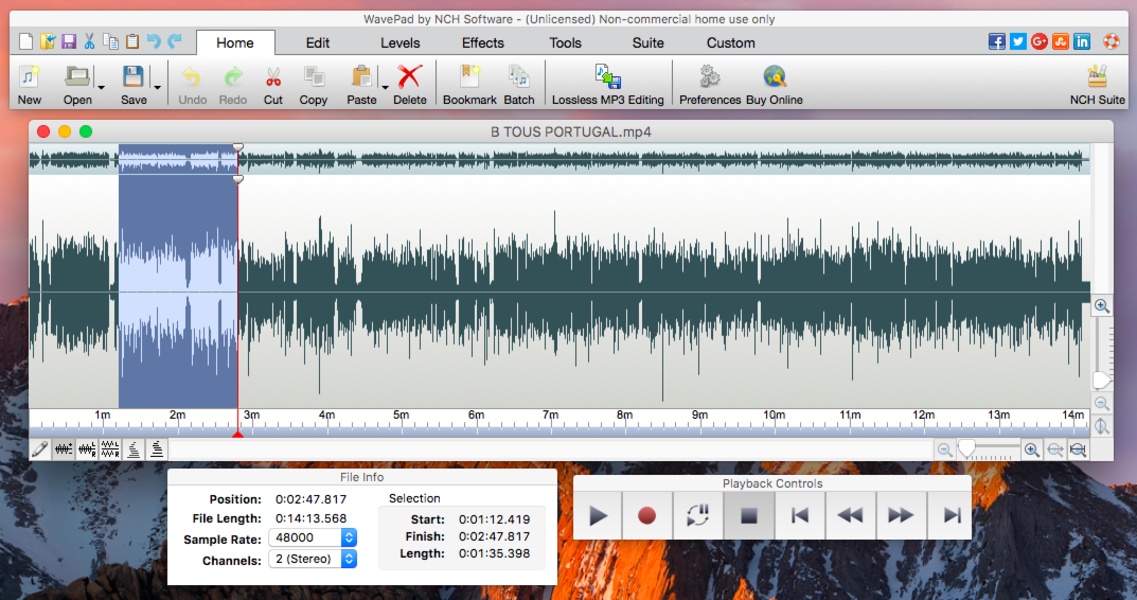The image size is (1137, 600).
Task: Open the Batch converter tool
Action: pos(519,84)
